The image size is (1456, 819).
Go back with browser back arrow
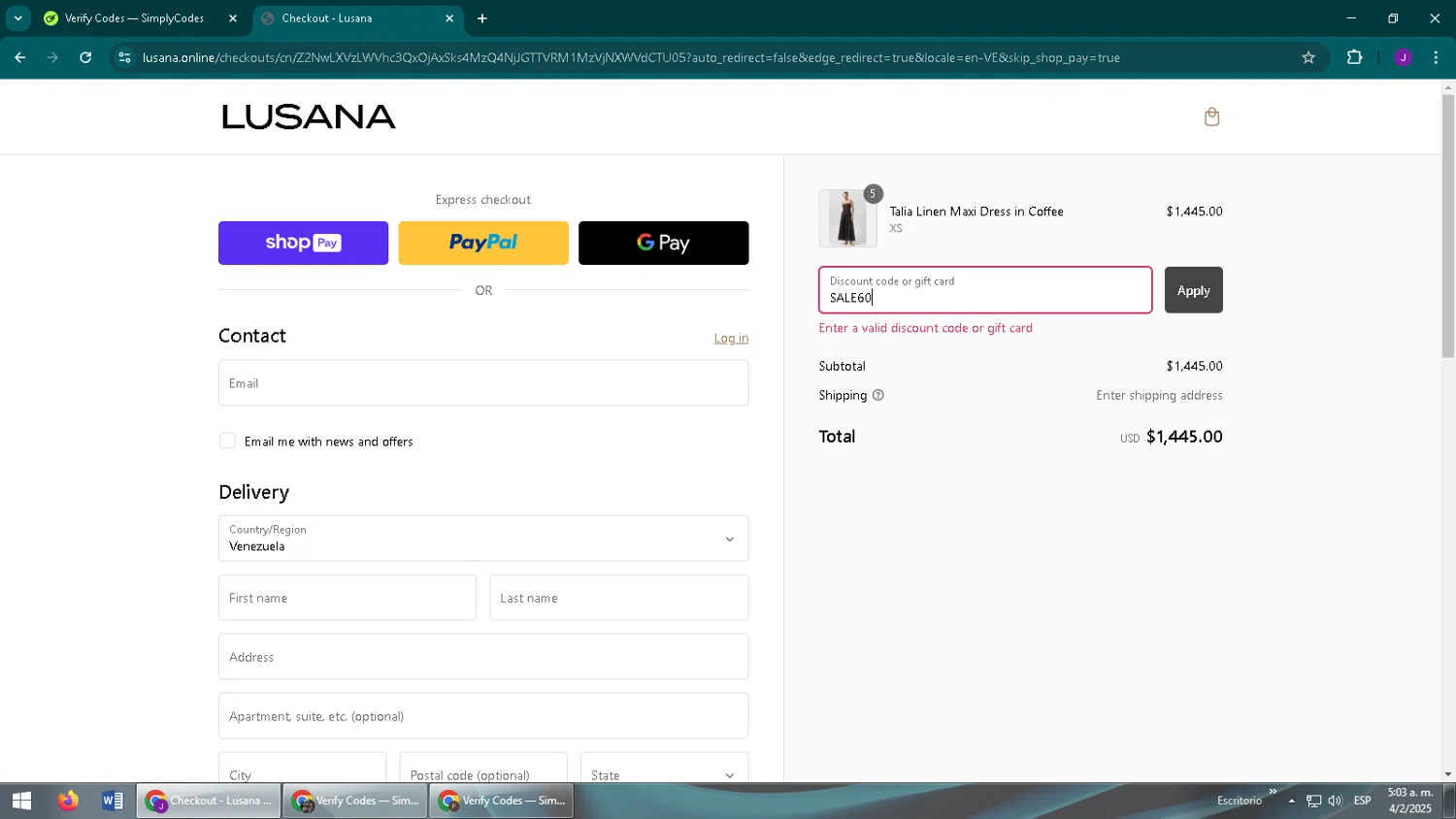tap(19, 57)
